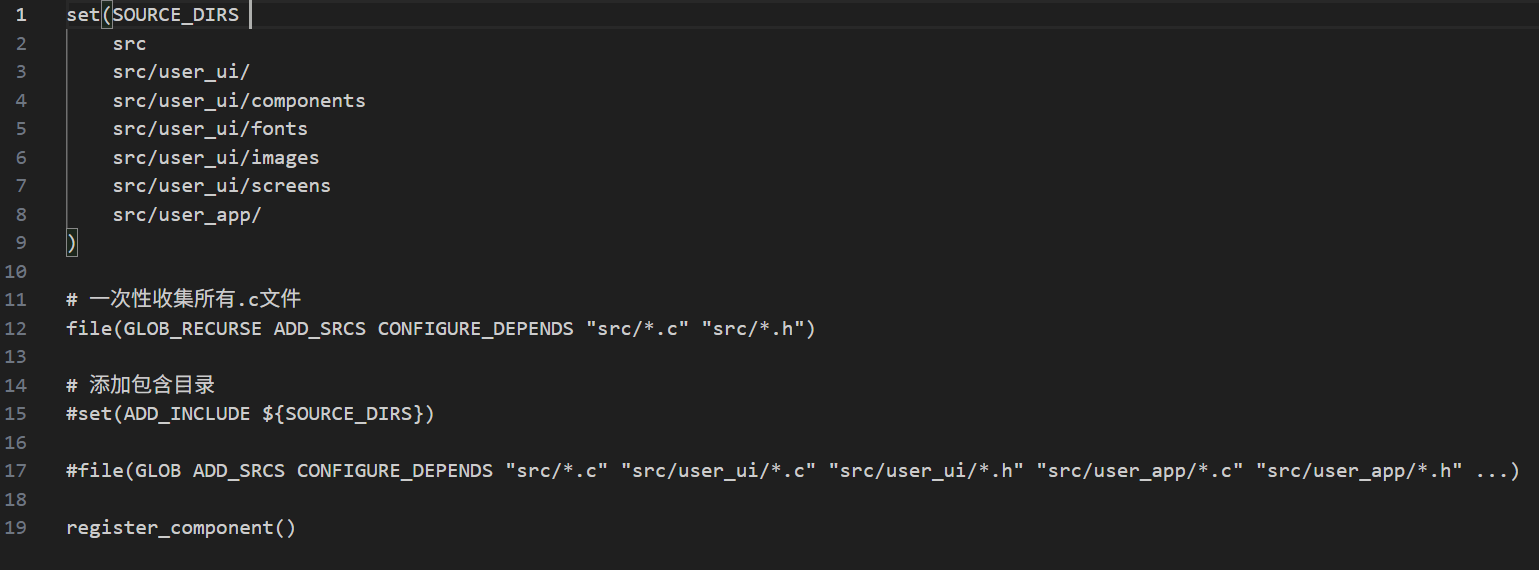The image size is (1539, 570).
Task: Click the src/user_ui/fonts directory entry
Action: pyautogui.click(x=210, y=129)
